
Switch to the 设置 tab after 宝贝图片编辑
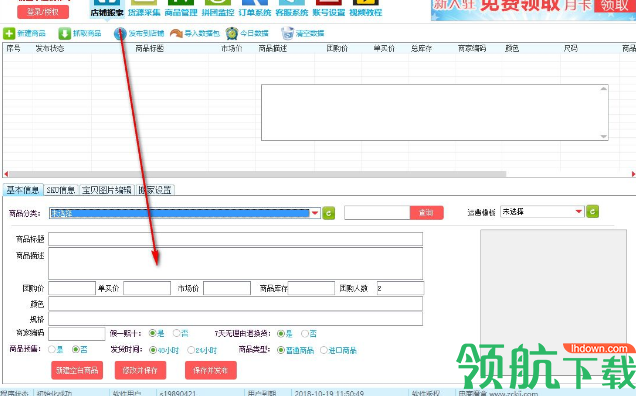pyautogui.click(x=155, y=190)
